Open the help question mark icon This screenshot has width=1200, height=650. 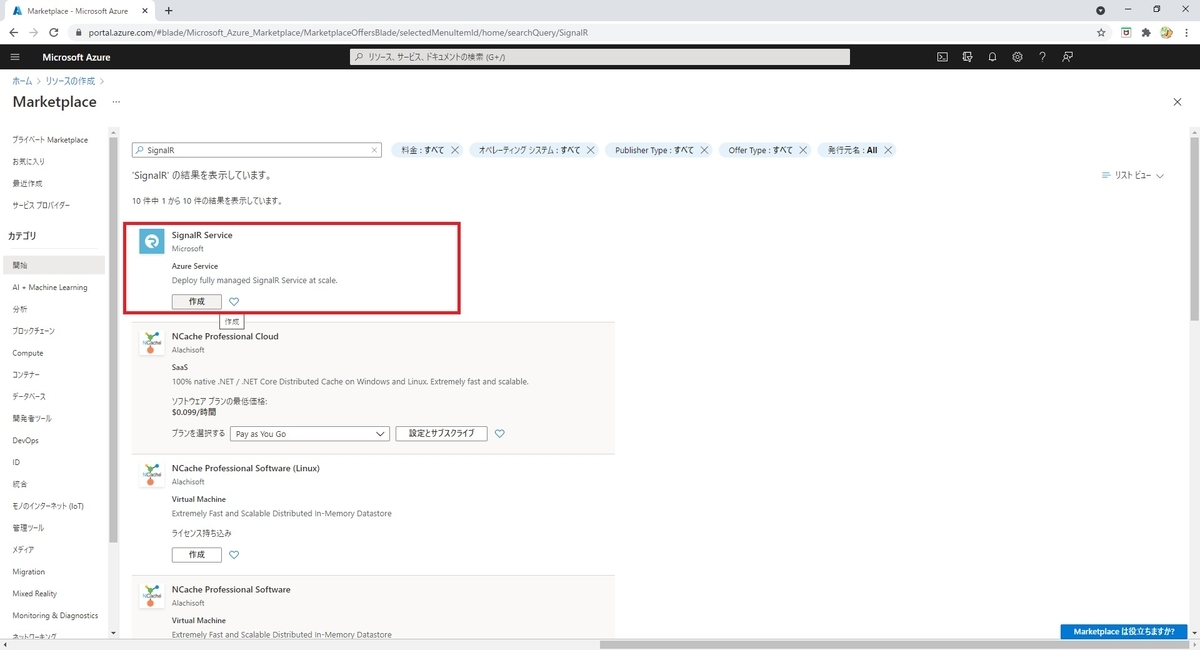(1042, 57)
